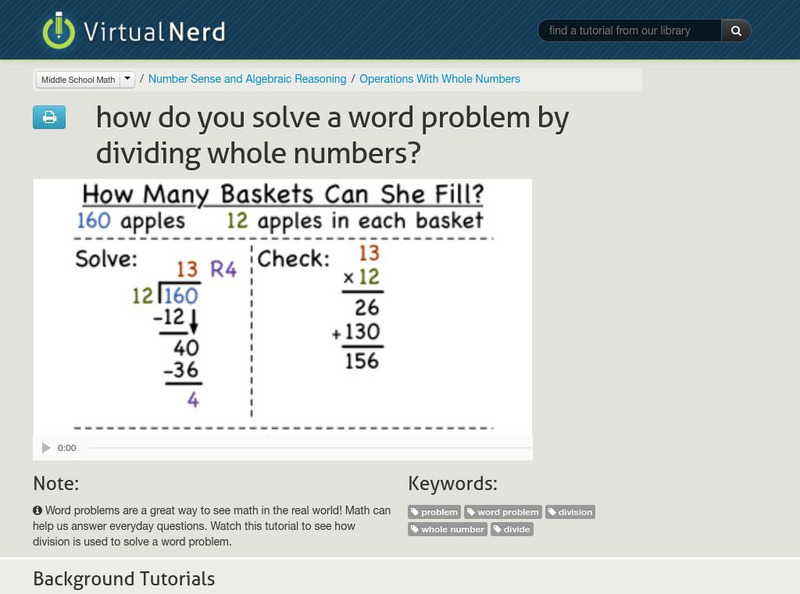Click the tag icon on the problem keyword
800x594 pixels.
point(414,511)
